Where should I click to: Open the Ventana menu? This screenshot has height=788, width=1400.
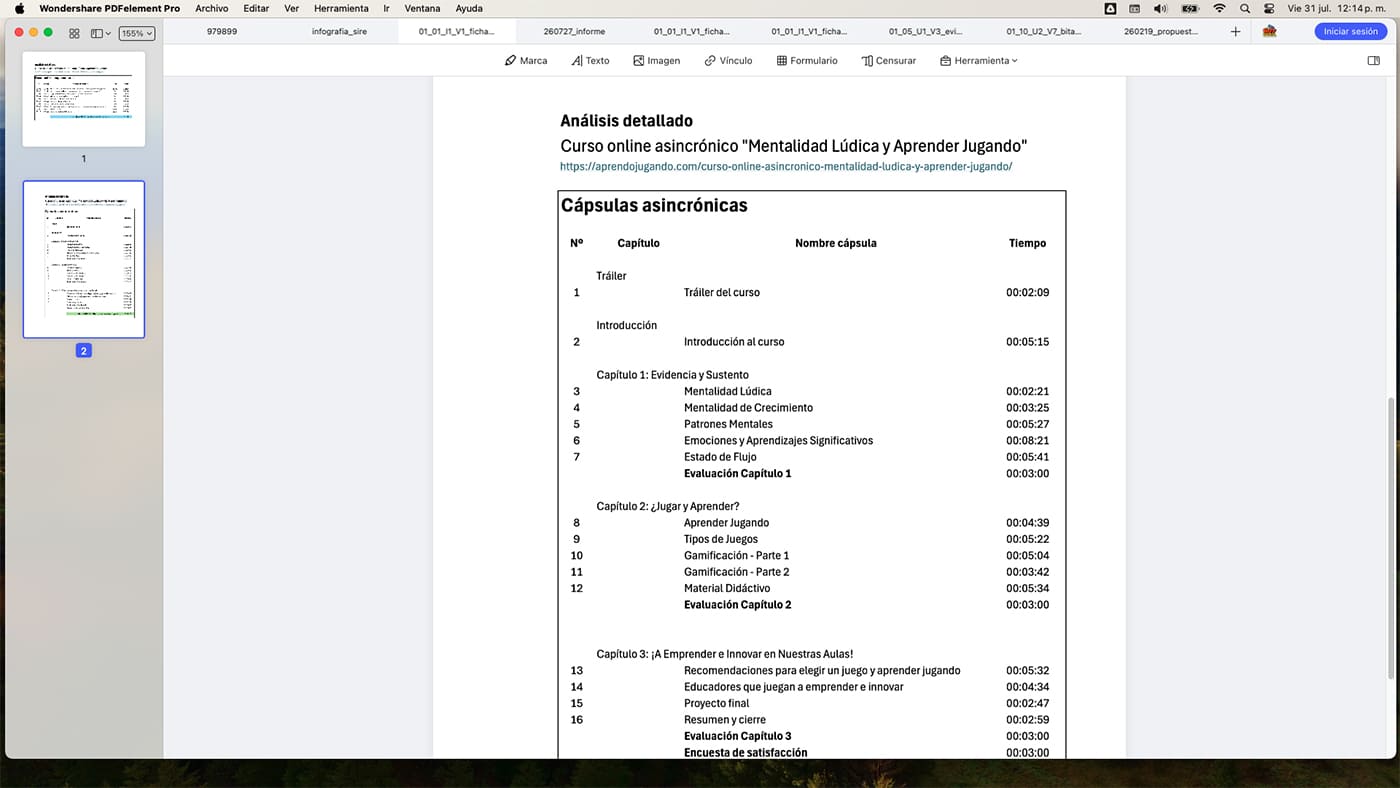422,8
